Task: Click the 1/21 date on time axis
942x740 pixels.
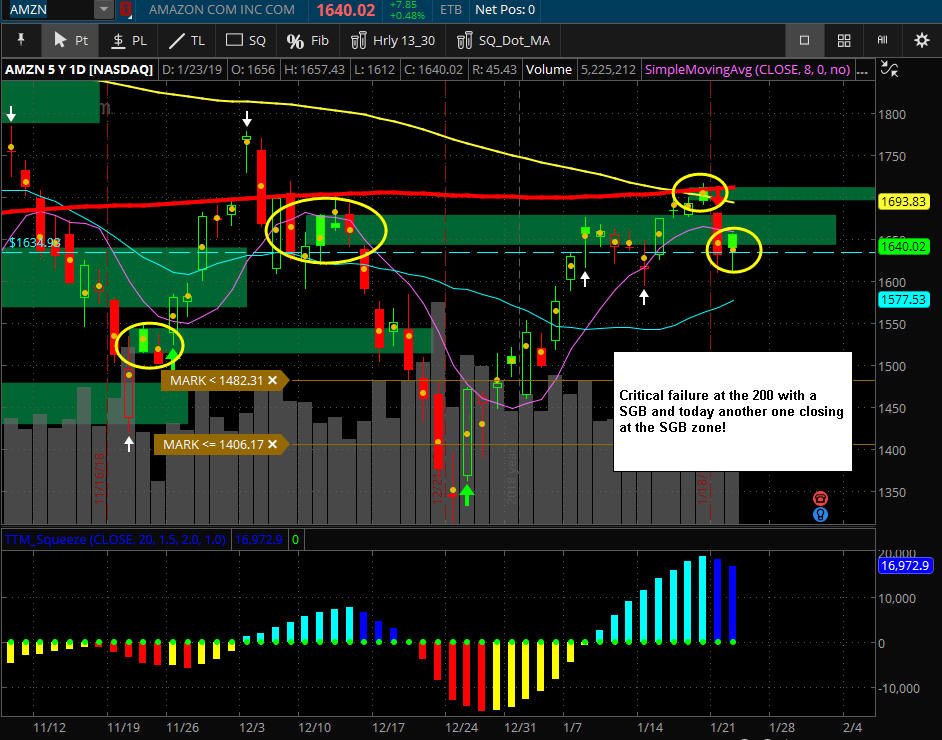Action: (722, 727)
